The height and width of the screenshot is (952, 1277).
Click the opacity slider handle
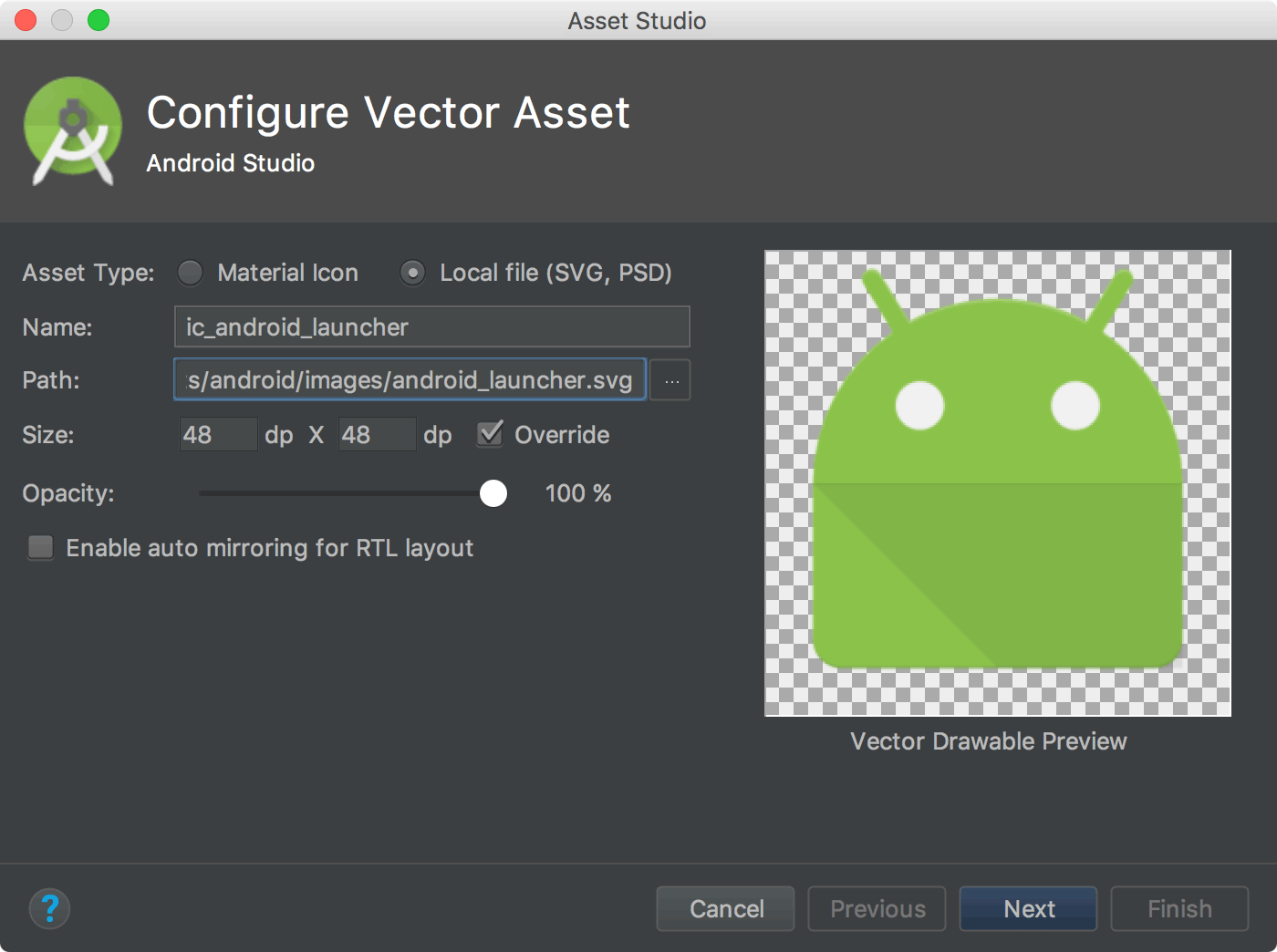tap(493, 493)
